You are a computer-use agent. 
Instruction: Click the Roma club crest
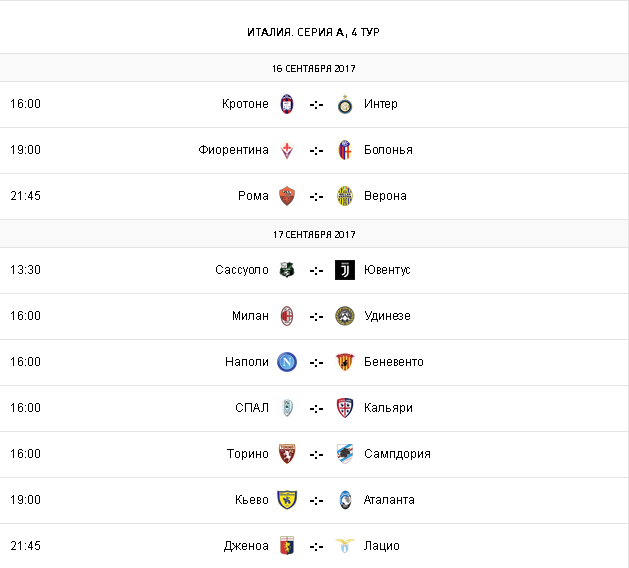click(287, 196)
